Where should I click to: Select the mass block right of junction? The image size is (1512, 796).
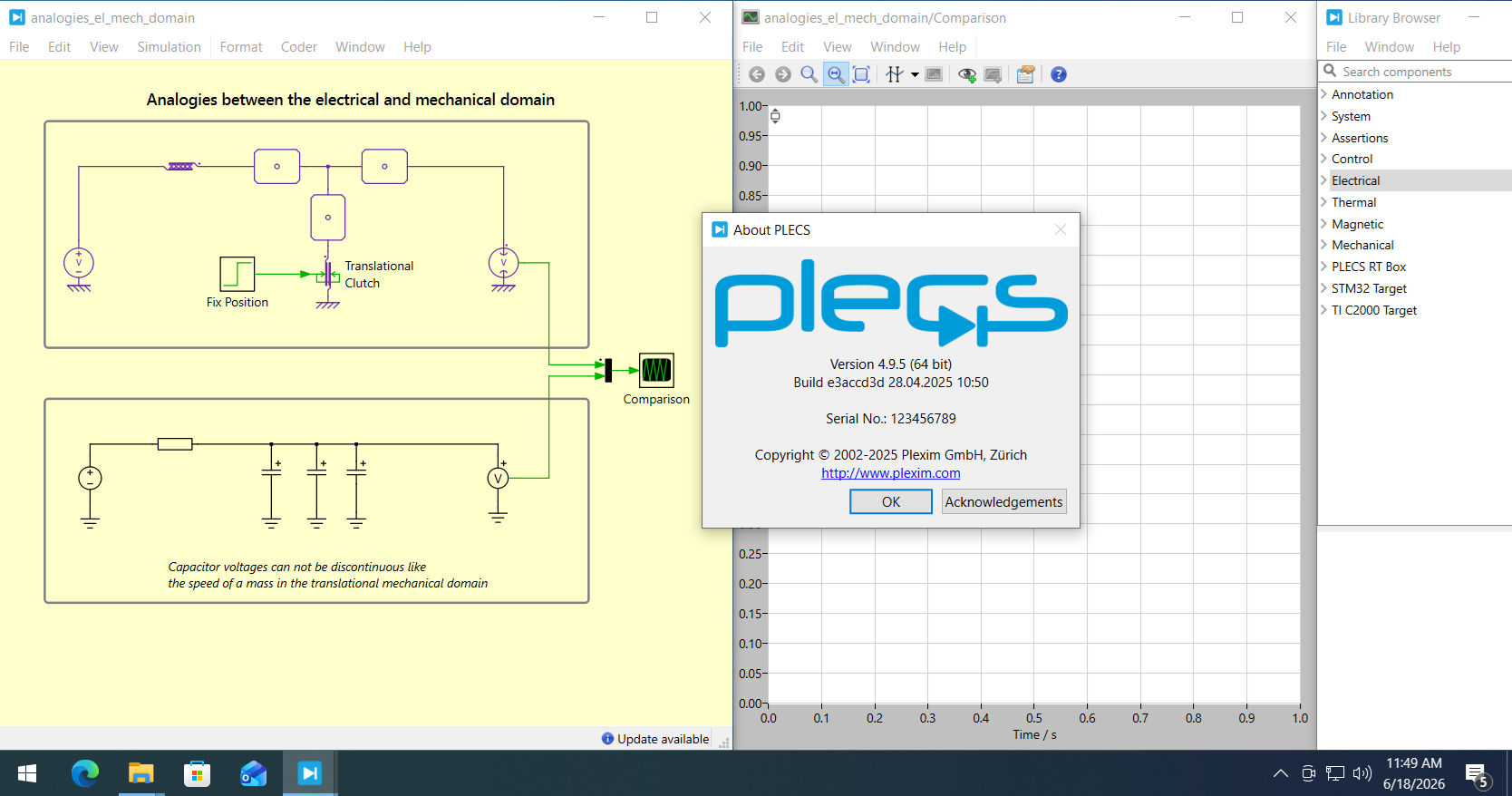tap(384, 167)
